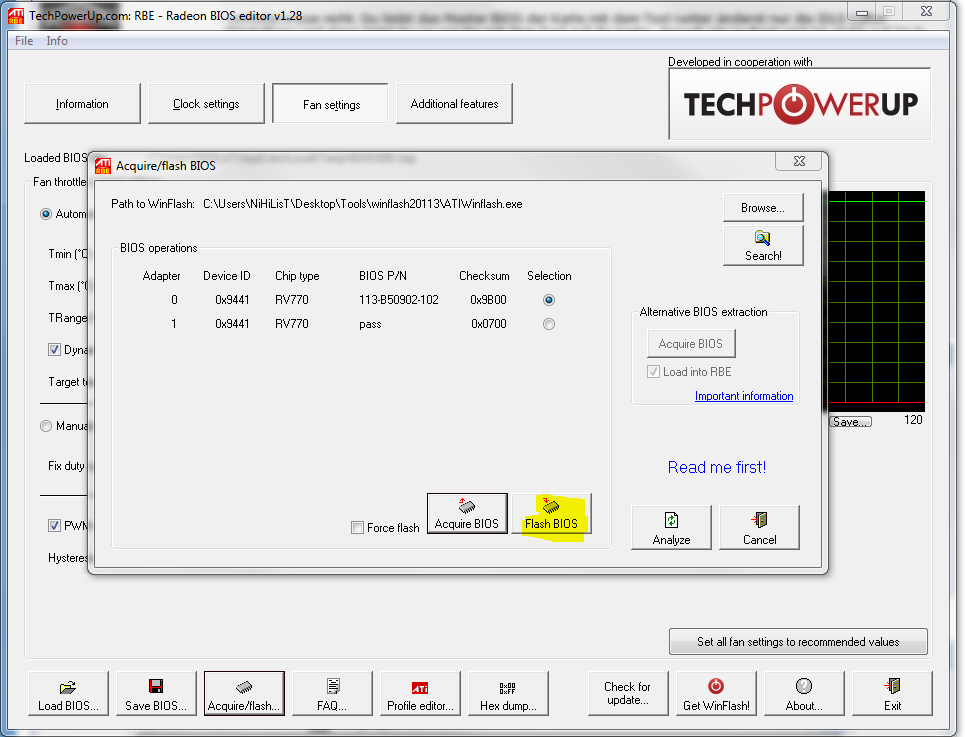The width and height of the screenshot is (965, 737).
Task: Open the FAQ document icon
Action: tap(333, 686)
